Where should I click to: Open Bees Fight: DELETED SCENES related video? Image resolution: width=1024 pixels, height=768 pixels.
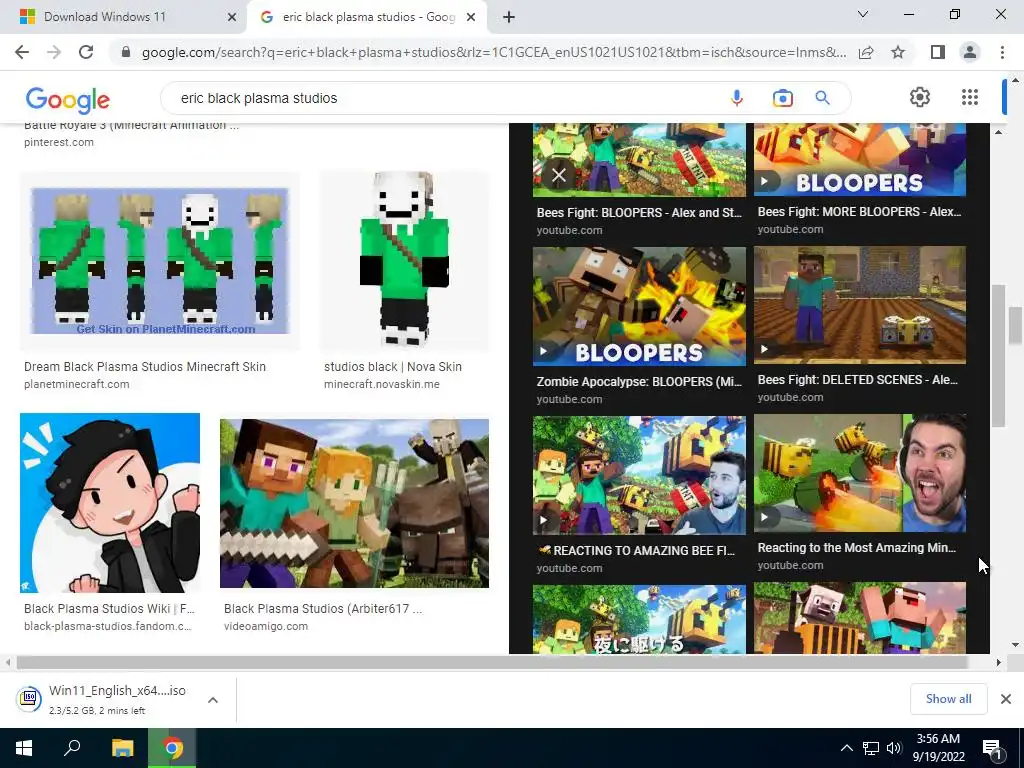pos(859,305)
